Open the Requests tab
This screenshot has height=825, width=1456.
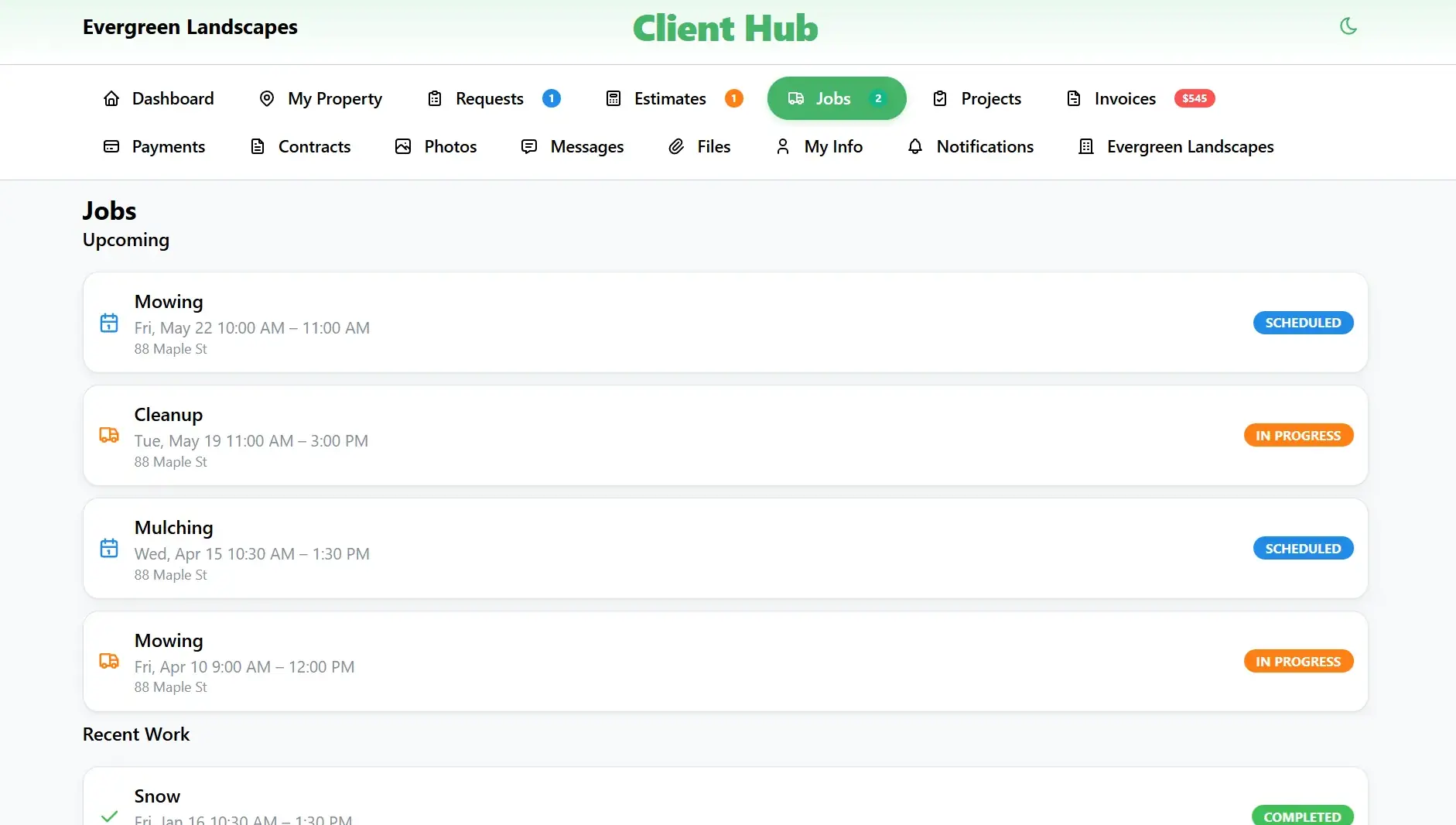[494, 98]
